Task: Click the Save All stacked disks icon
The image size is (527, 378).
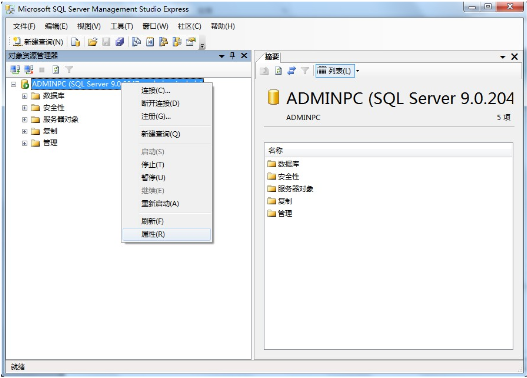Action: [120, 42]
